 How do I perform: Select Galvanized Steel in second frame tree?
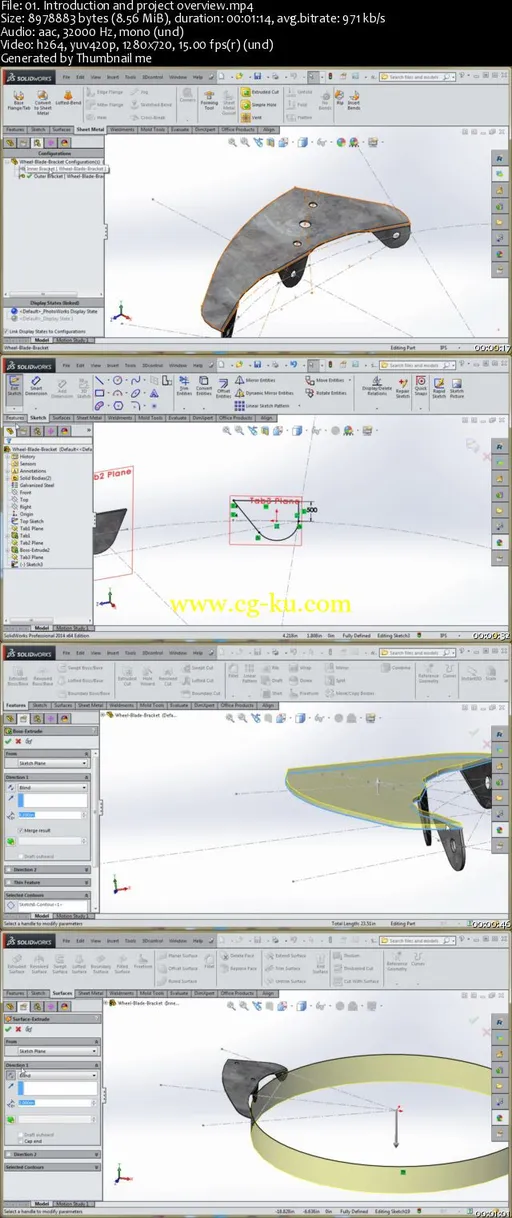[x=38, y=485]
